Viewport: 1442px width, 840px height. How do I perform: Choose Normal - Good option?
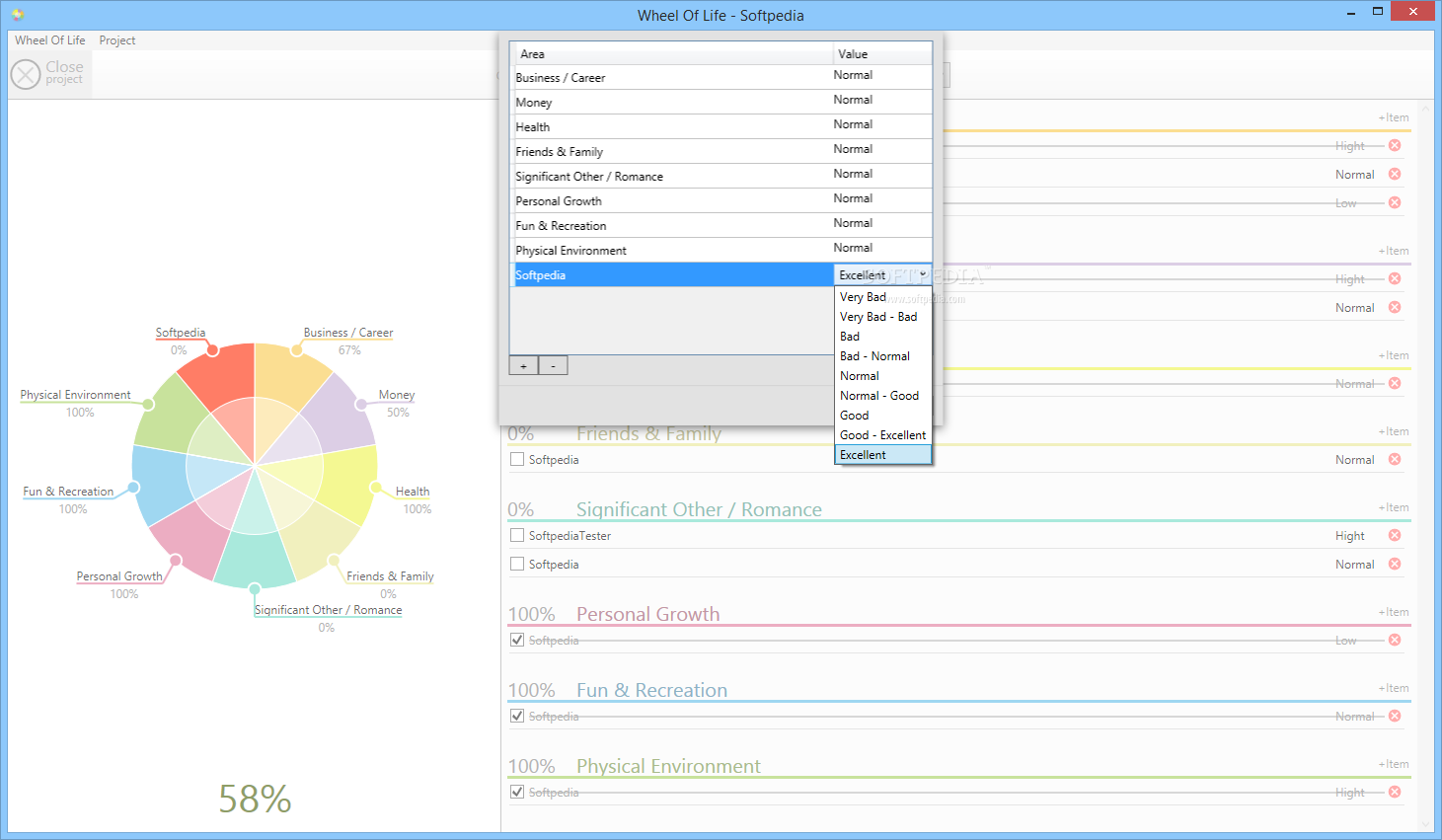(882, 396)
